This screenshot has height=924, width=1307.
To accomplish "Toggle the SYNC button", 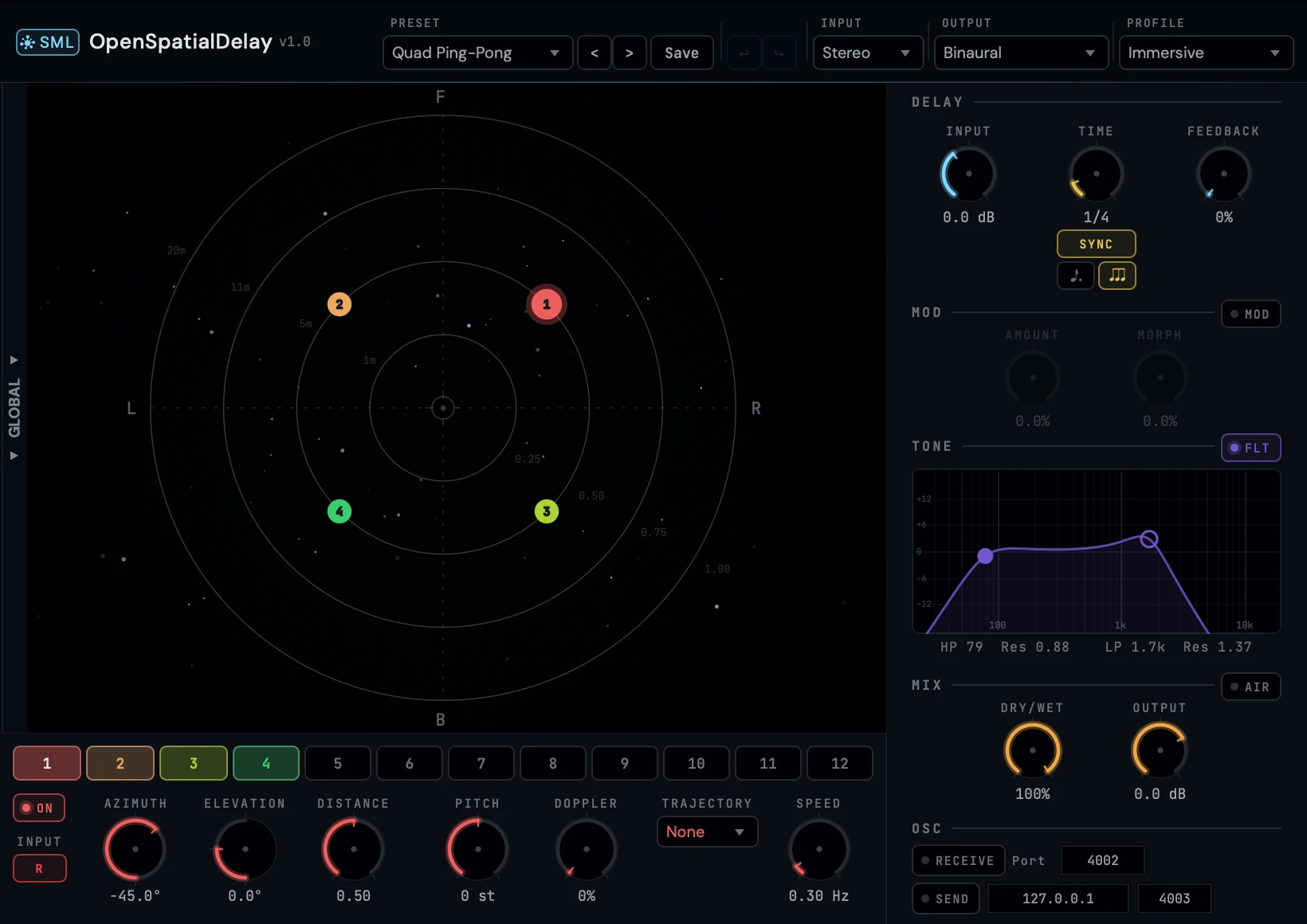I will (x=1096, y=245).
